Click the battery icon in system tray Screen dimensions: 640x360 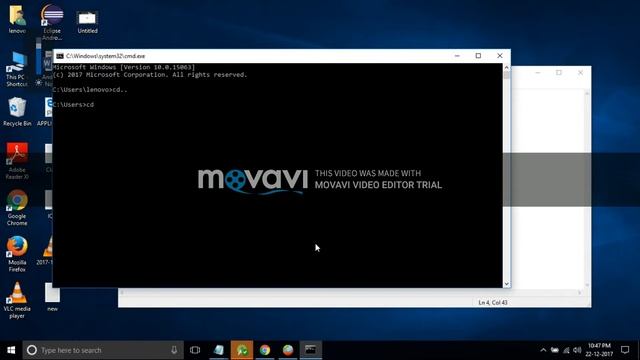(555, 350)
